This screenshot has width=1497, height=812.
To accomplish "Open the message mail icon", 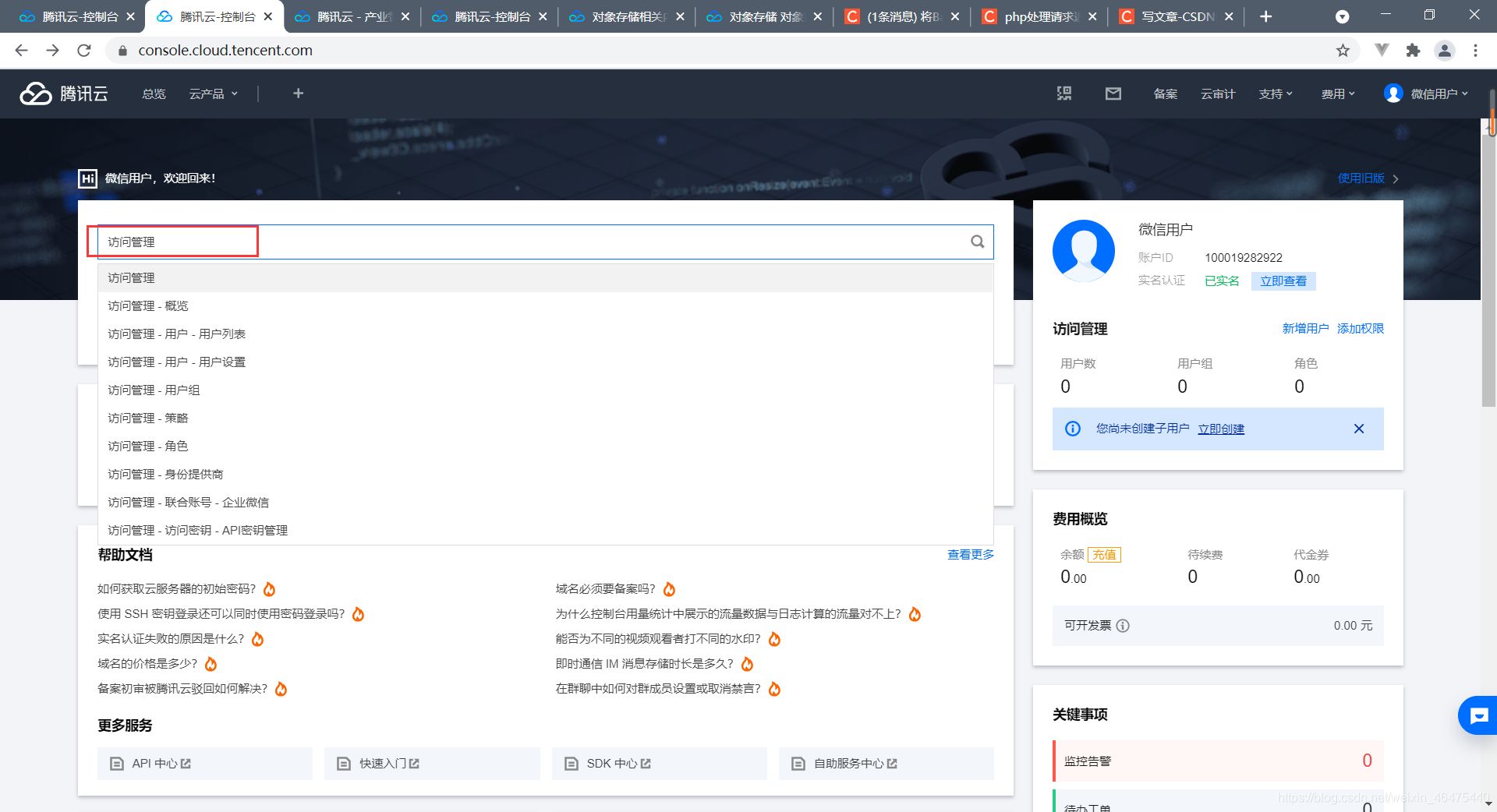I will pyautogui.click(x=1113, y=94).
